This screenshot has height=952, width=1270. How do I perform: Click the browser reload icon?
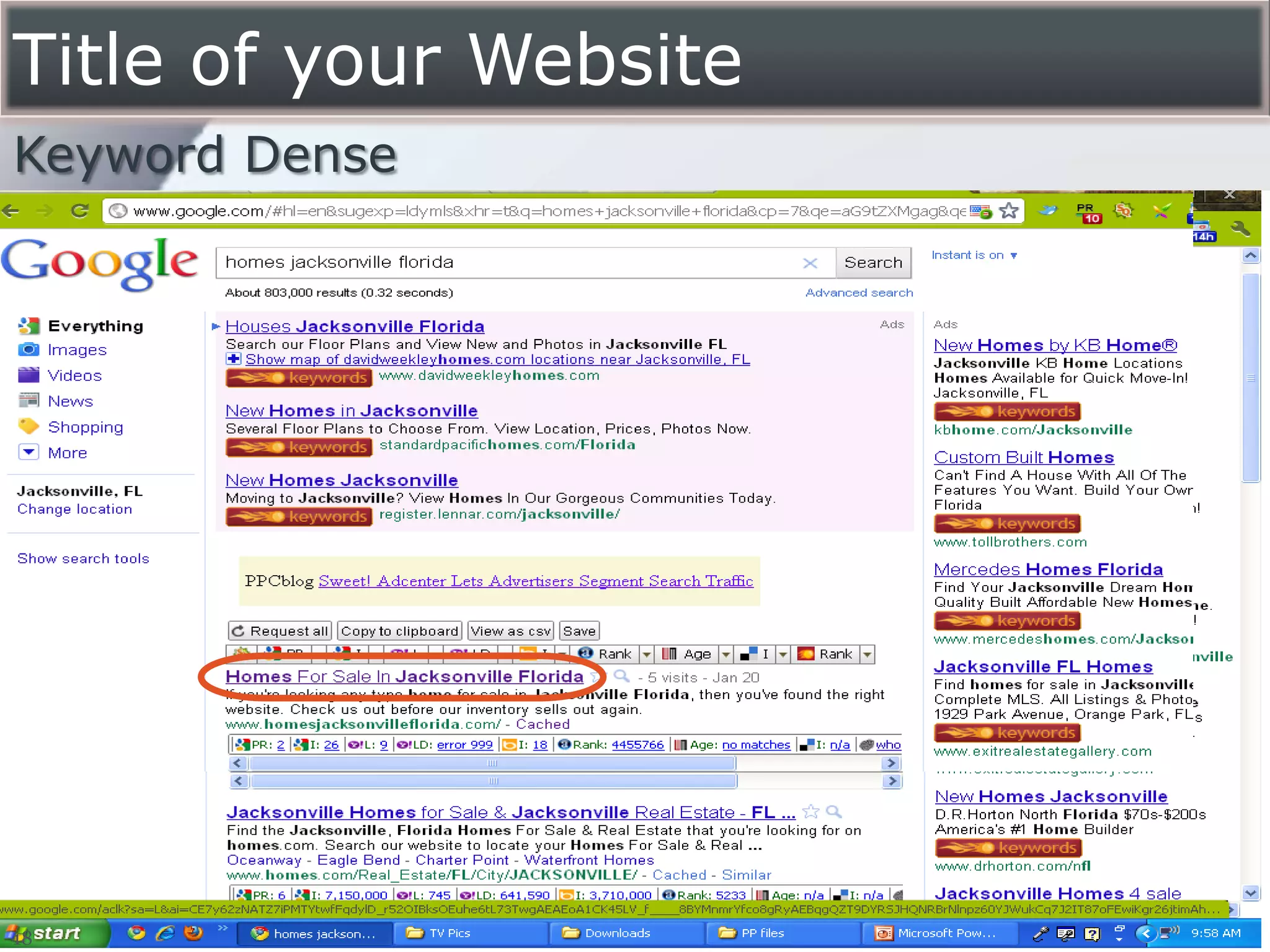79,211
